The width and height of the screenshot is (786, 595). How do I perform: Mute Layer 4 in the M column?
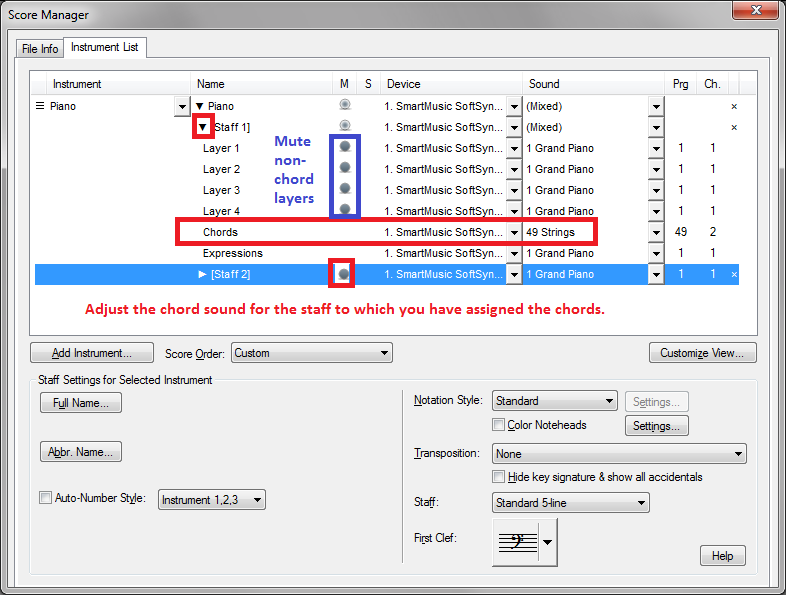pos(345,210)
